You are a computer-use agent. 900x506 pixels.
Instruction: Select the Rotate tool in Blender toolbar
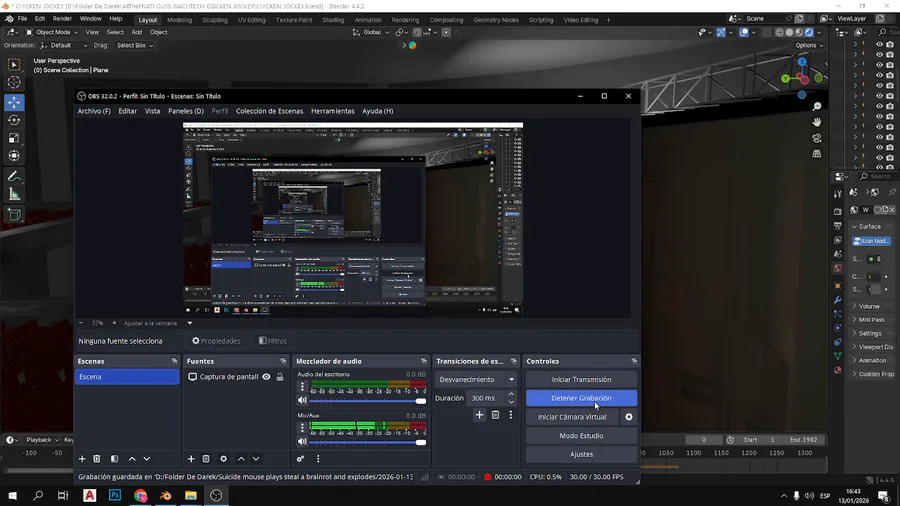tap(14, 120)
